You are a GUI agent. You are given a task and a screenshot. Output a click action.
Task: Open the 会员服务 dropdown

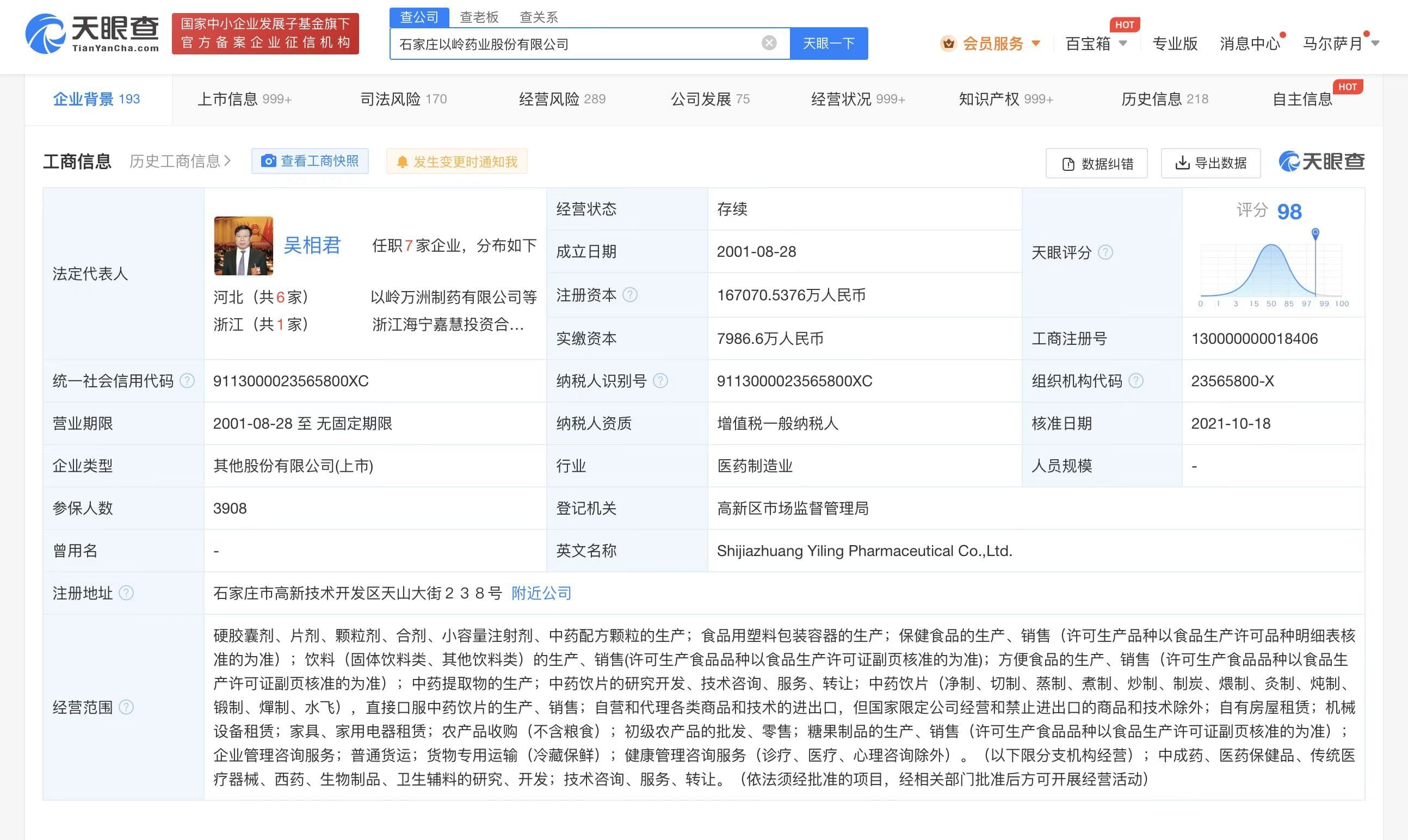pyautogui.click(x=991, y=44)
